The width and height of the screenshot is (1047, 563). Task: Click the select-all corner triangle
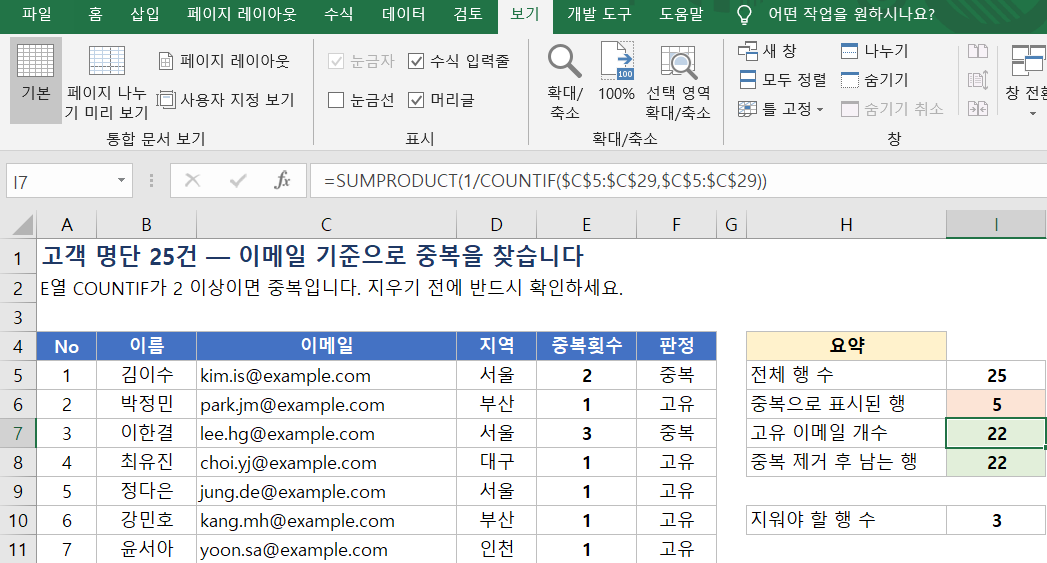23,225
